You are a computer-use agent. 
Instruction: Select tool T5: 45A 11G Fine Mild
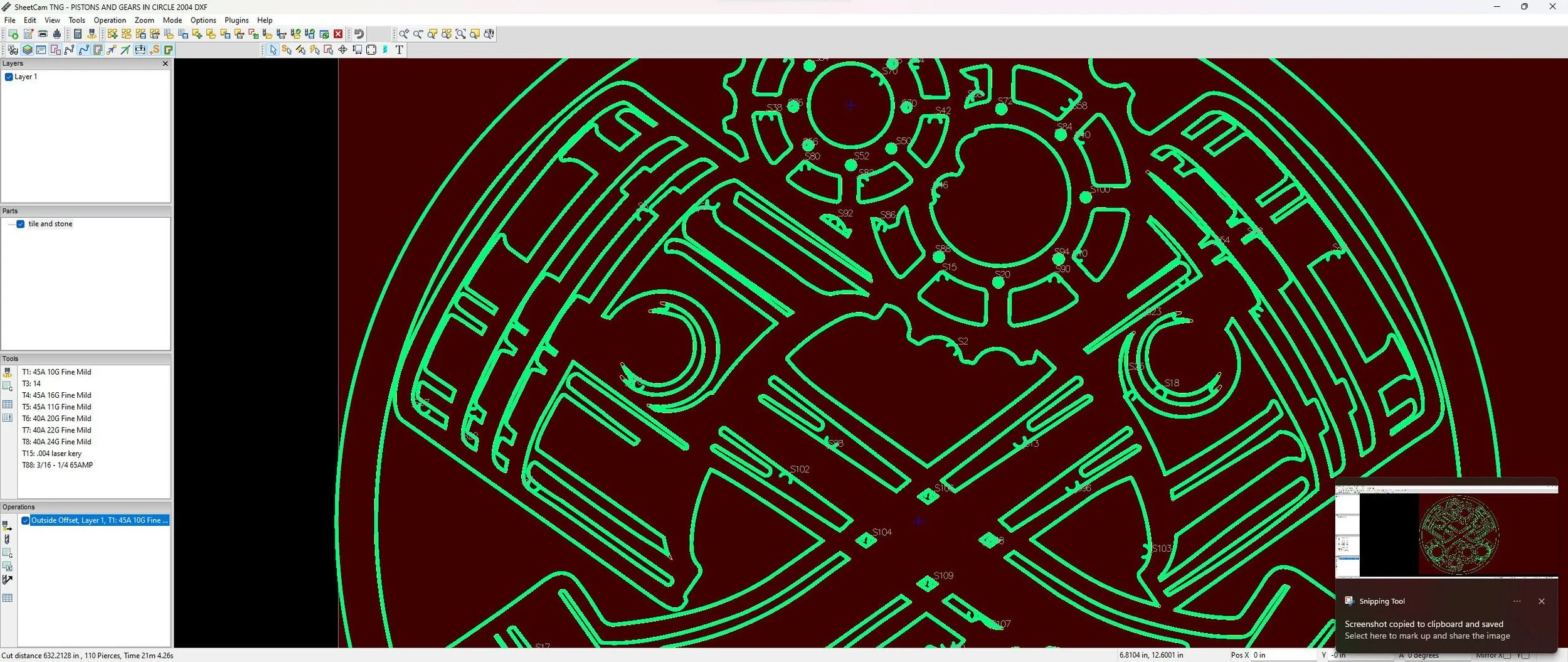[x=56, y=407]
